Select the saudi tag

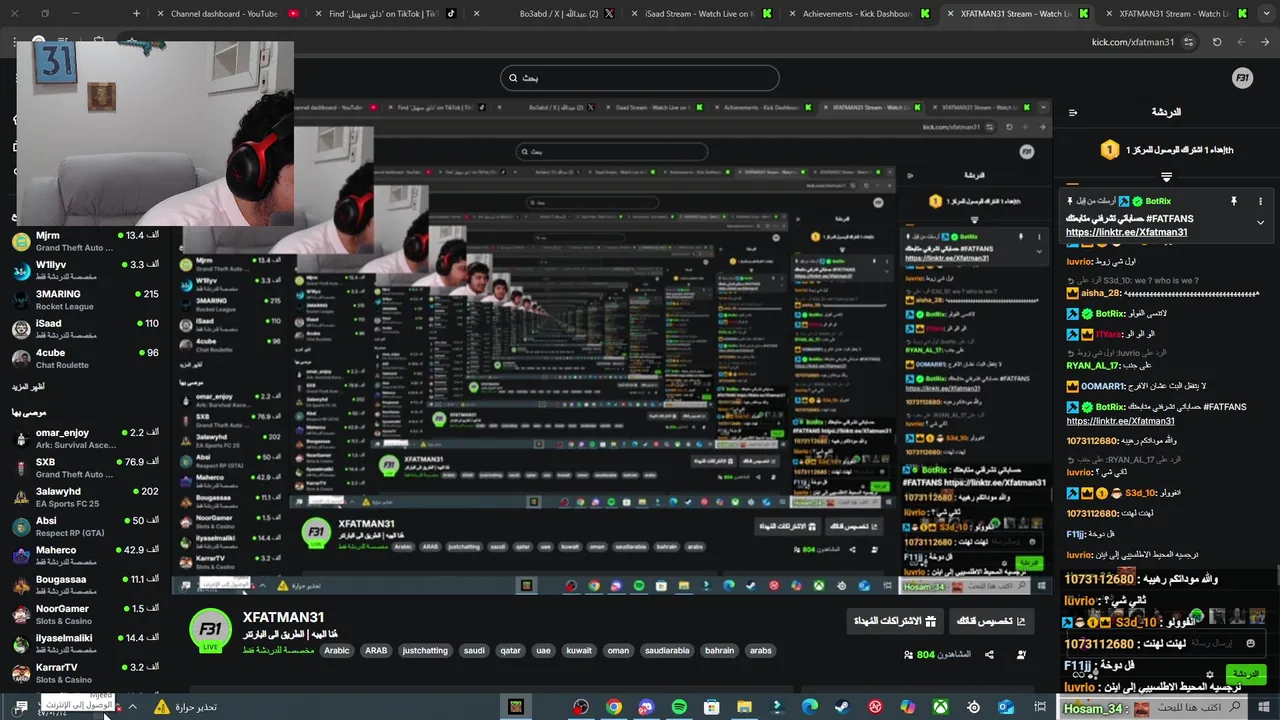pyautogui.click(x=474, y=650)
